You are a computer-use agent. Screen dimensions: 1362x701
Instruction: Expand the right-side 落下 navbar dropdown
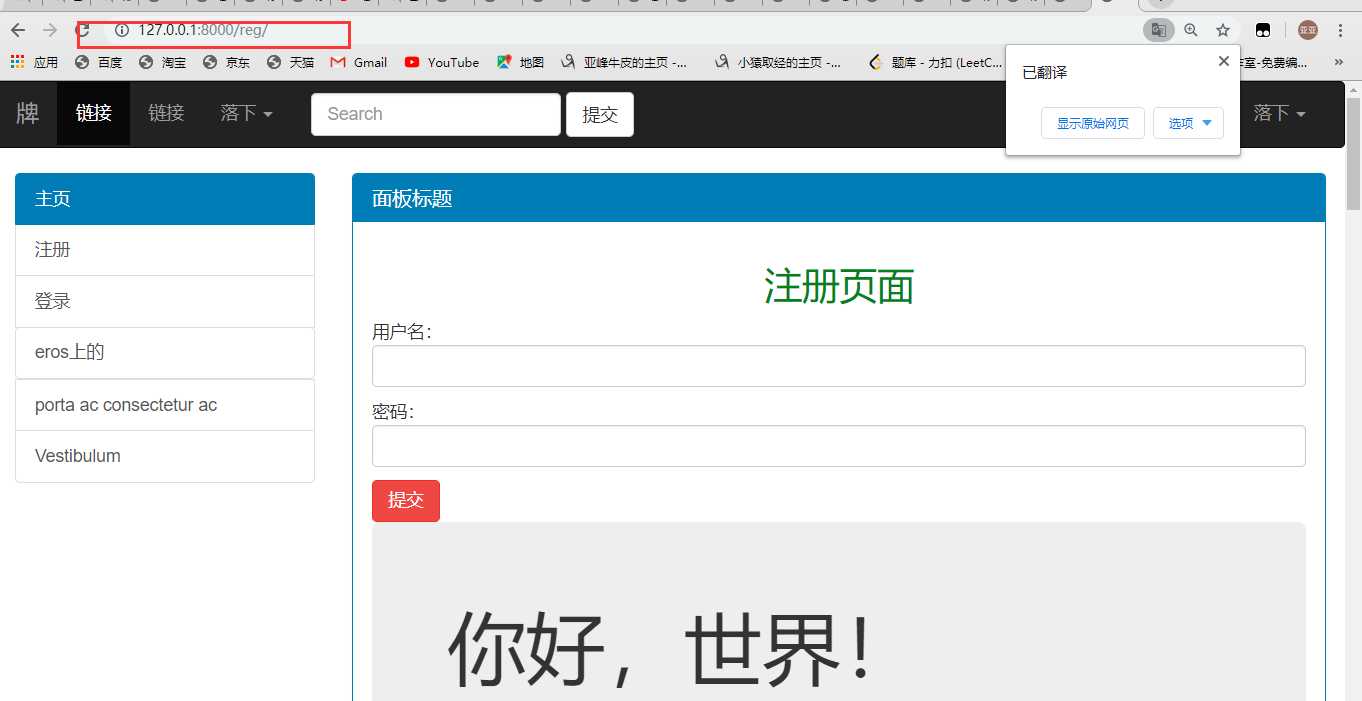pos(1279,113)
